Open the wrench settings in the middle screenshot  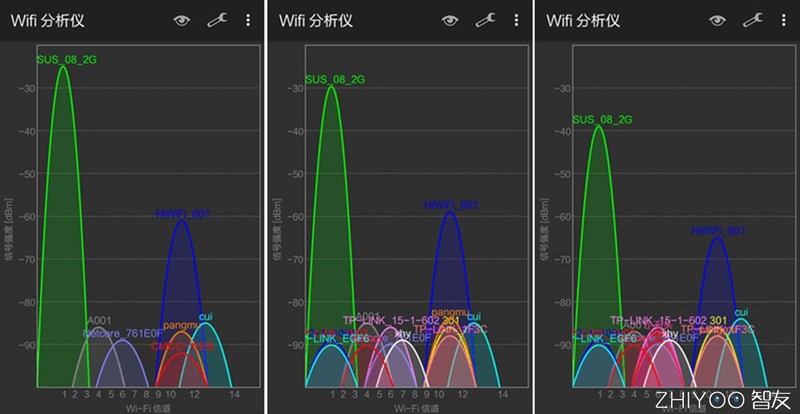(x=485, y=20)
